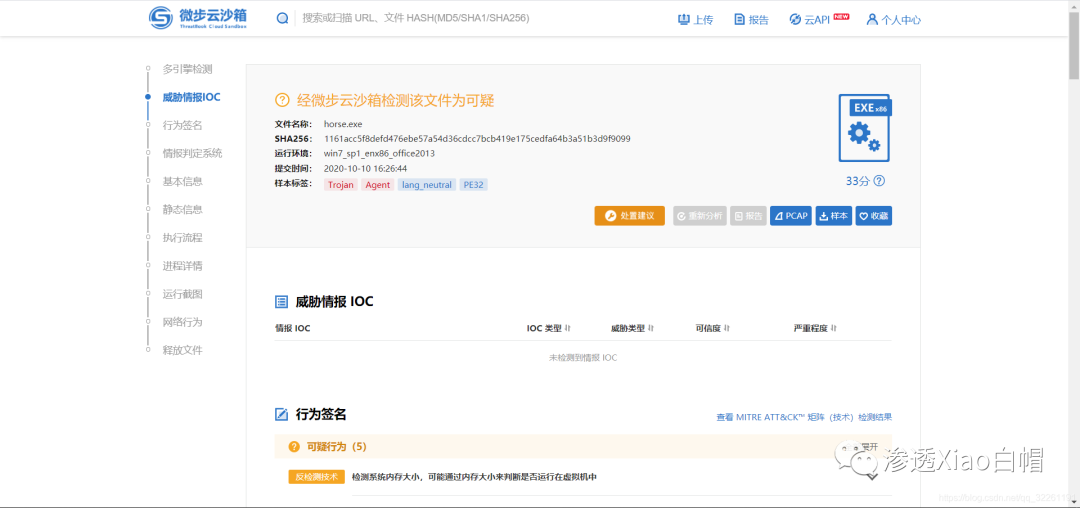1080x508 pixels.
Task: Click the 运行环境 value win7_sp1_enx86_office2013
Action: pos(379,154)
